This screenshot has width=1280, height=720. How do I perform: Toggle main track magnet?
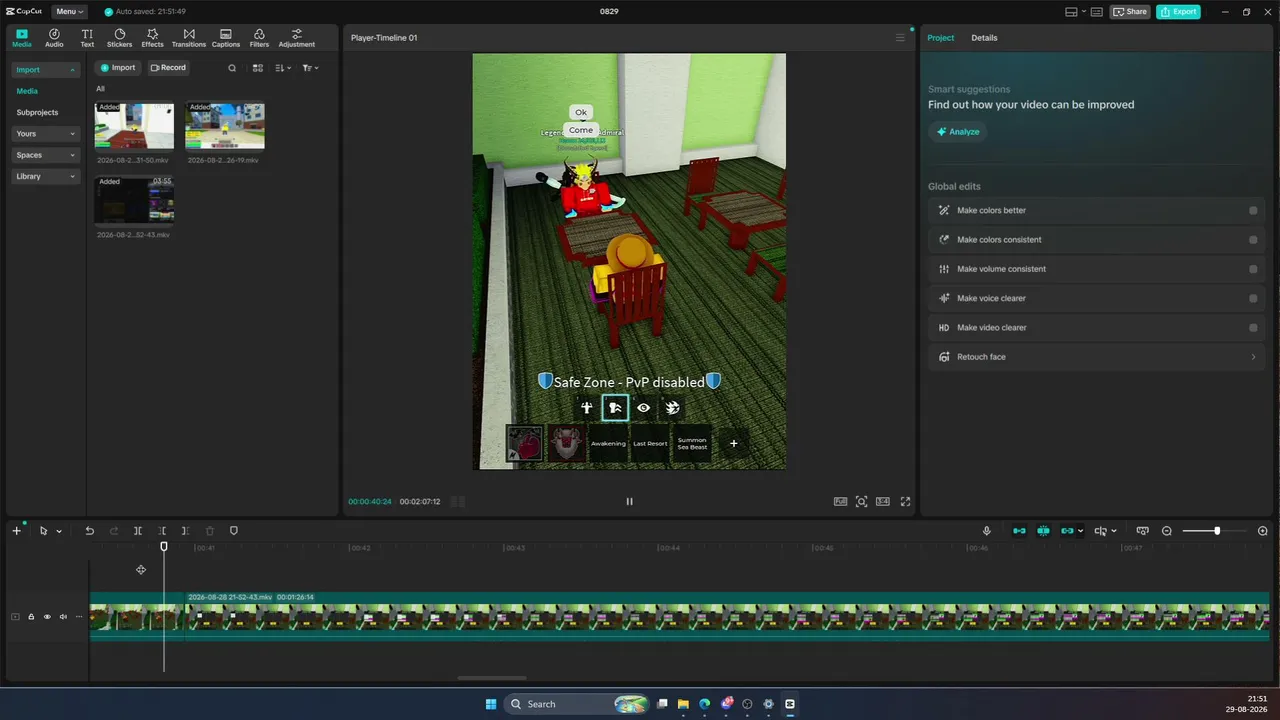pyautogui.click(x=1019, y=531)
